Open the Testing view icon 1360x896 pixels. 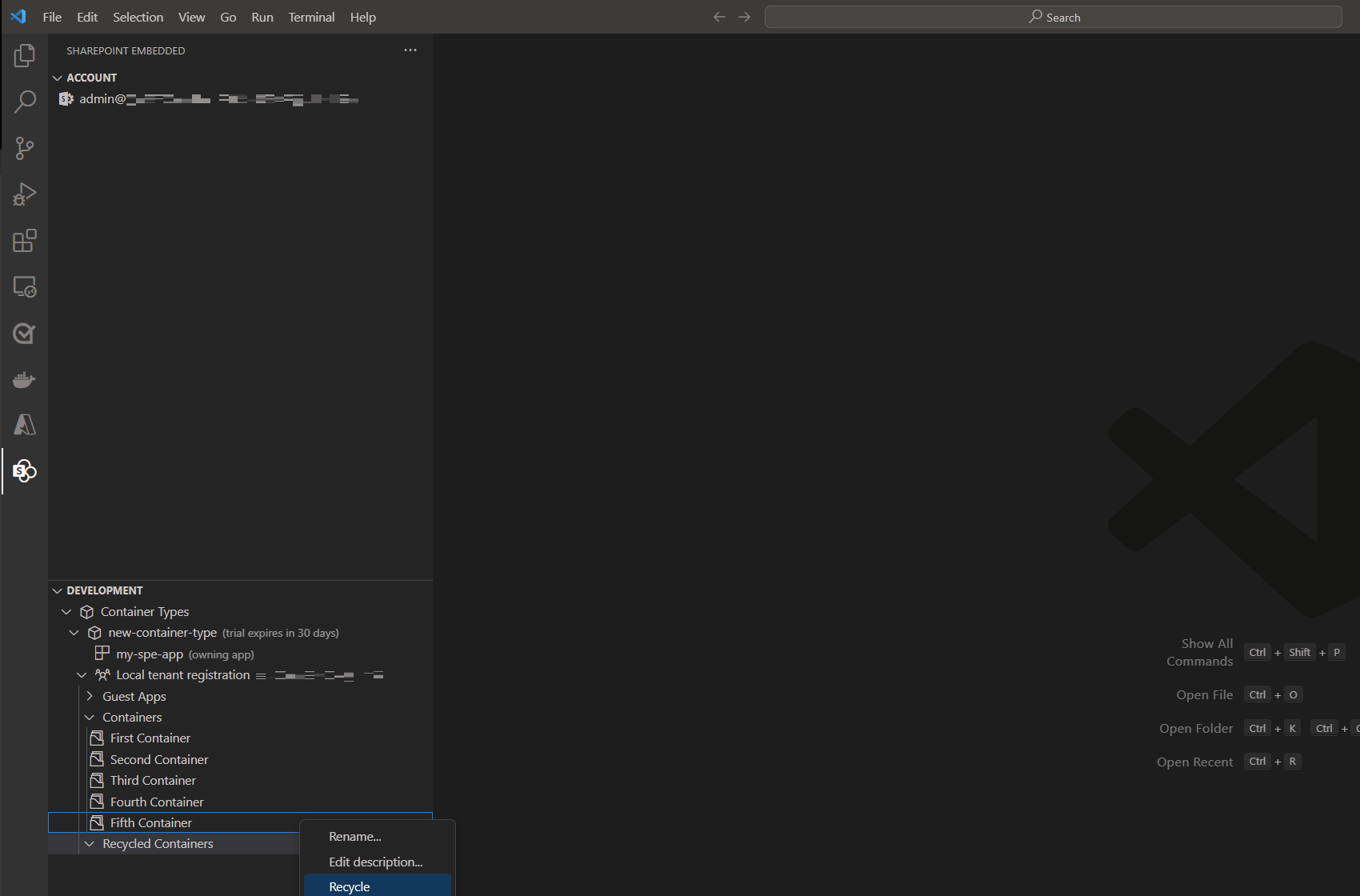[25, 334]
